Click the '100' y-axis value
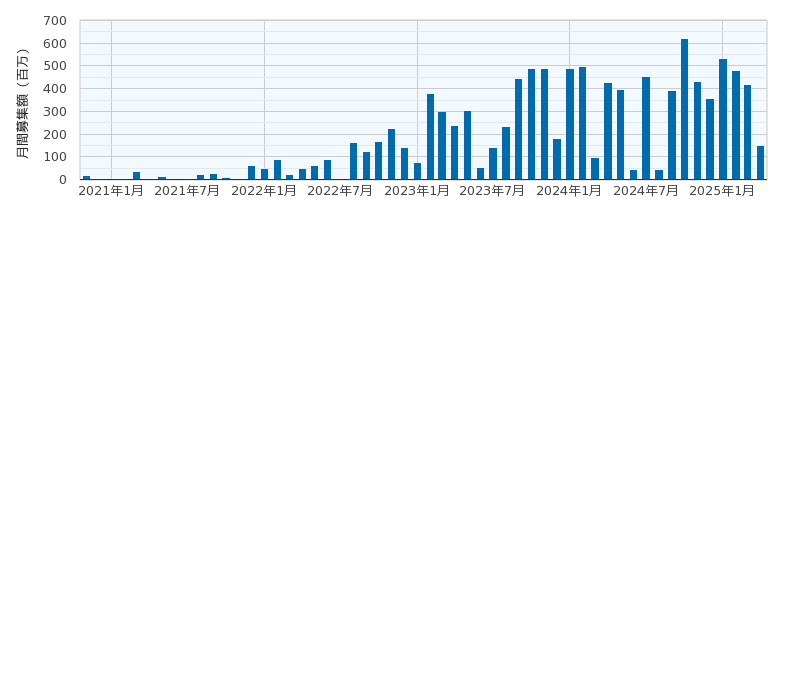792x700 pixels. coord(55,157)
